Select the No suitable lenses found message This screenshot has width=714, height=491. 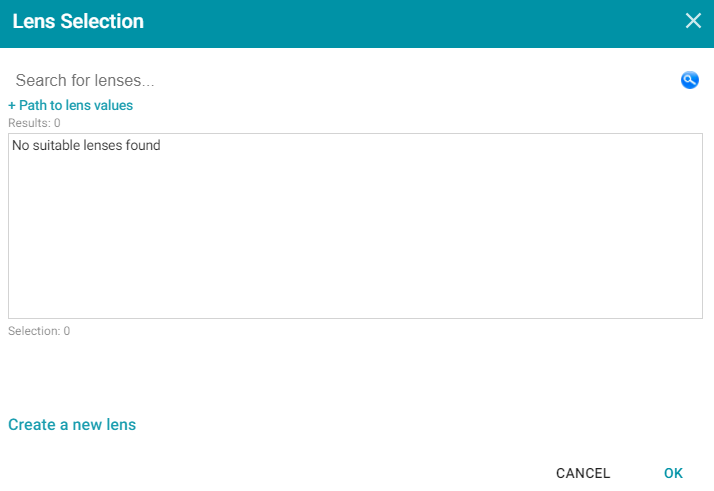coord(86,145)
